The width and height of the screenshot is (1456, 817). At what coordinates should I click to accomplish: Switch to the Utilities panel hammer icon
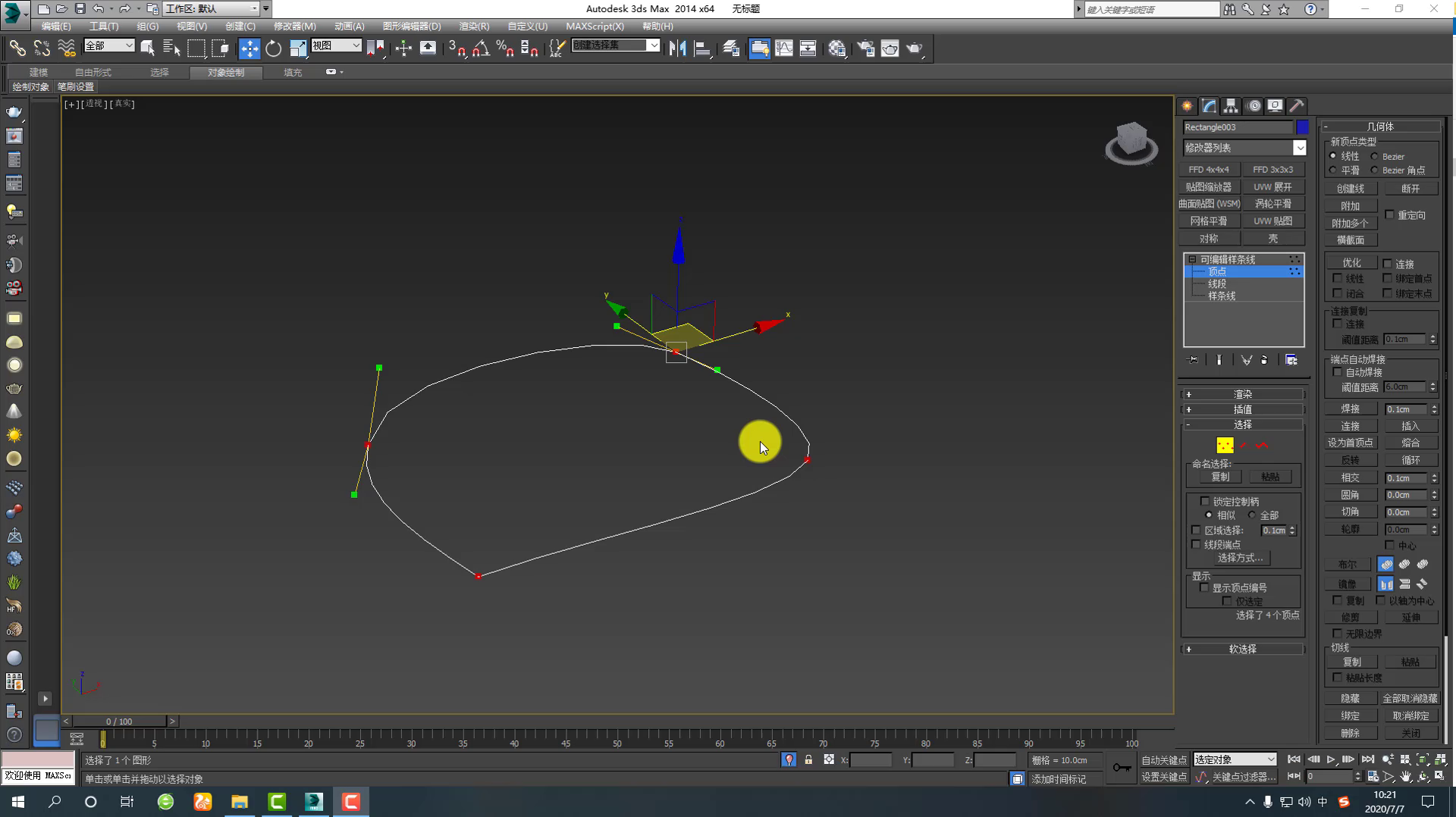click(1297, 106)
